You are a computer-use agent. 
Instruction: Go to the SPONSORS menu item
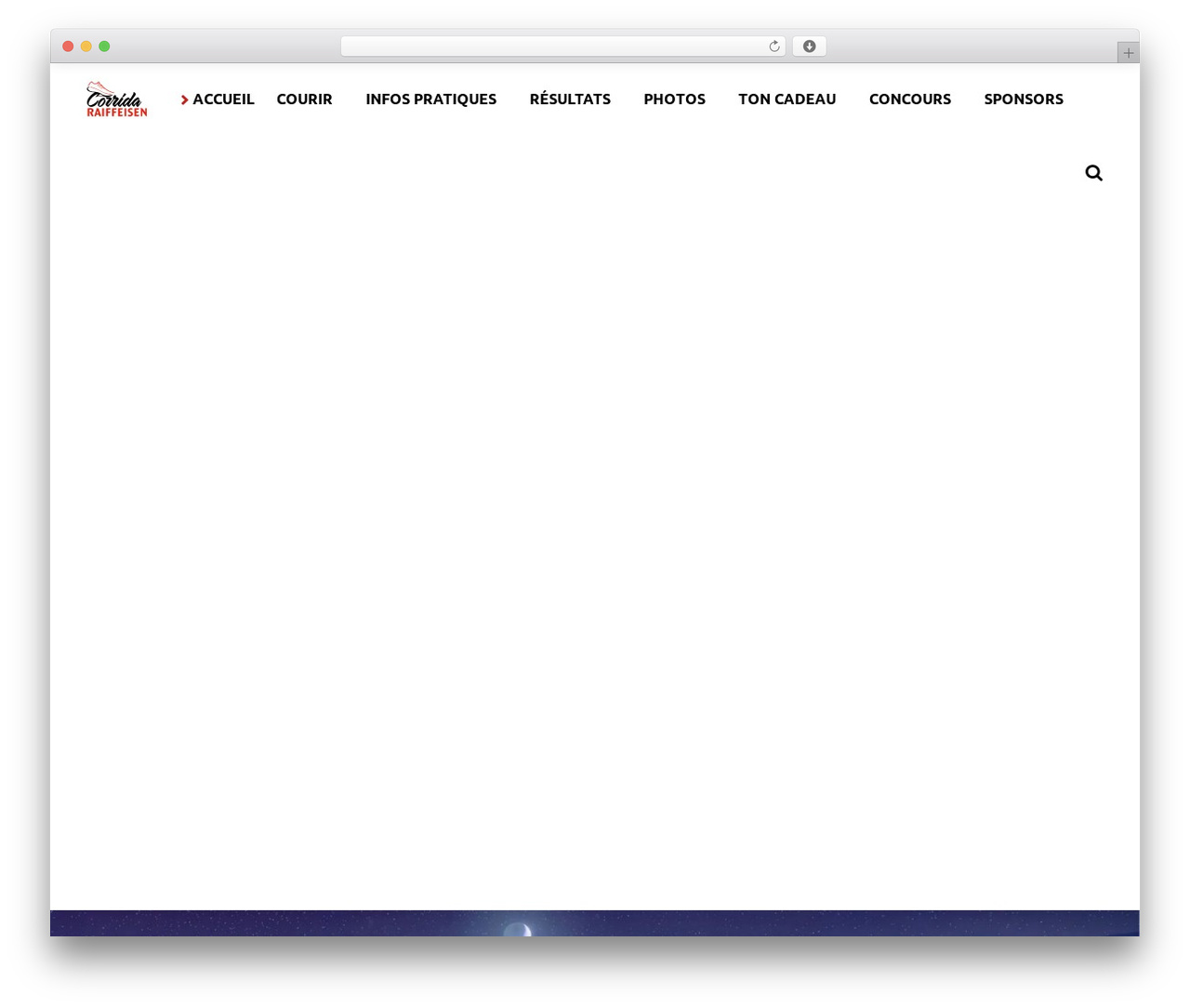1024,99
